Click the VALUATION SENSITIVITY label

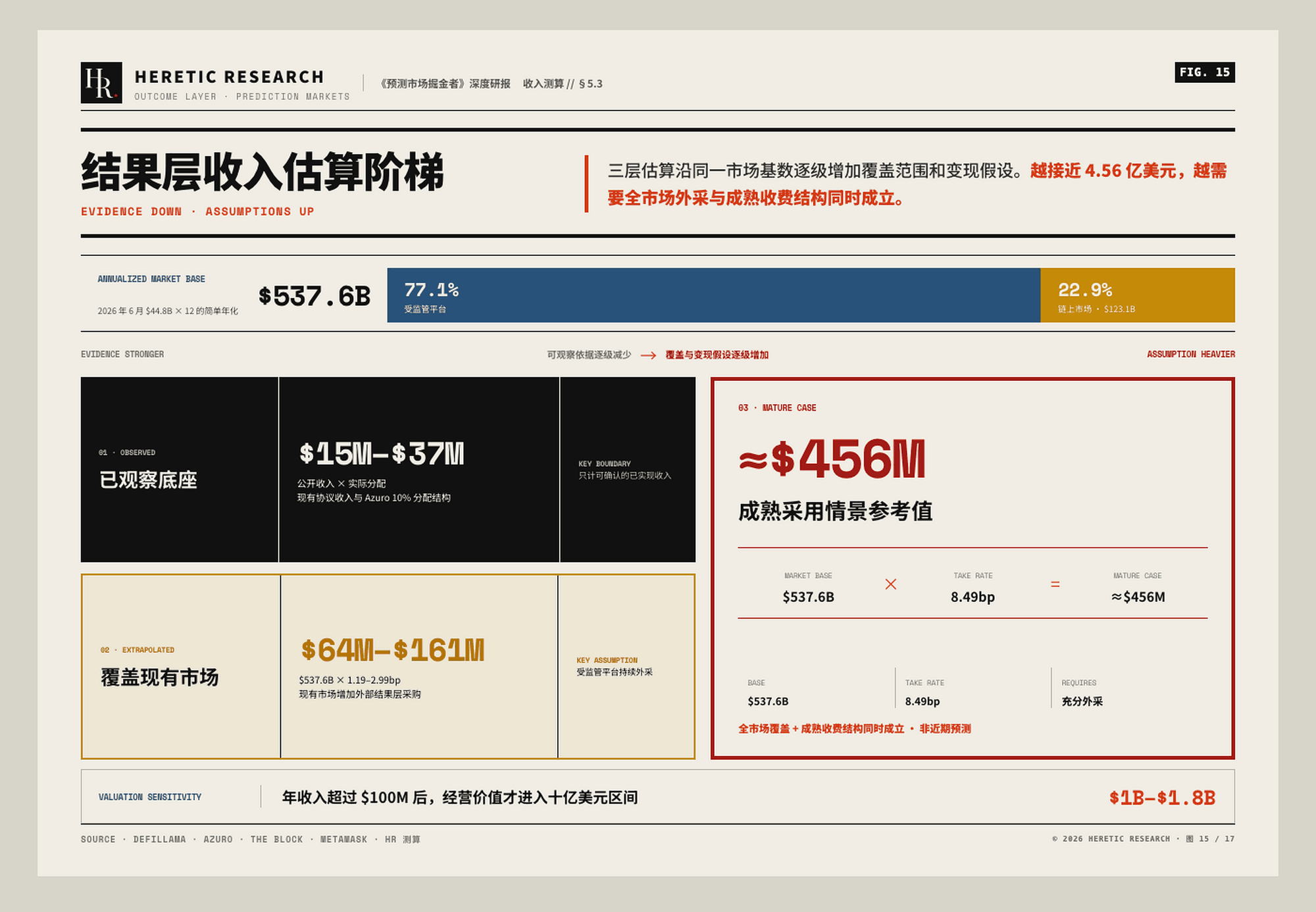pos(150,797)
